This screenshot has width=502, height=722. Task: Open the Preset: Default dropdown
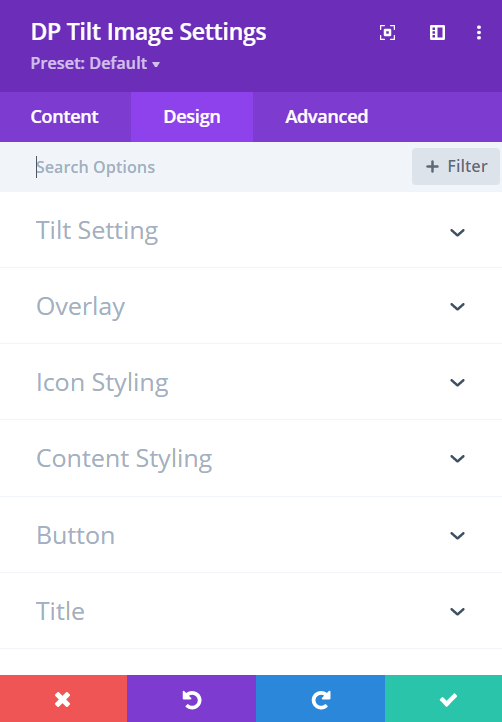[x=95, y=63]
